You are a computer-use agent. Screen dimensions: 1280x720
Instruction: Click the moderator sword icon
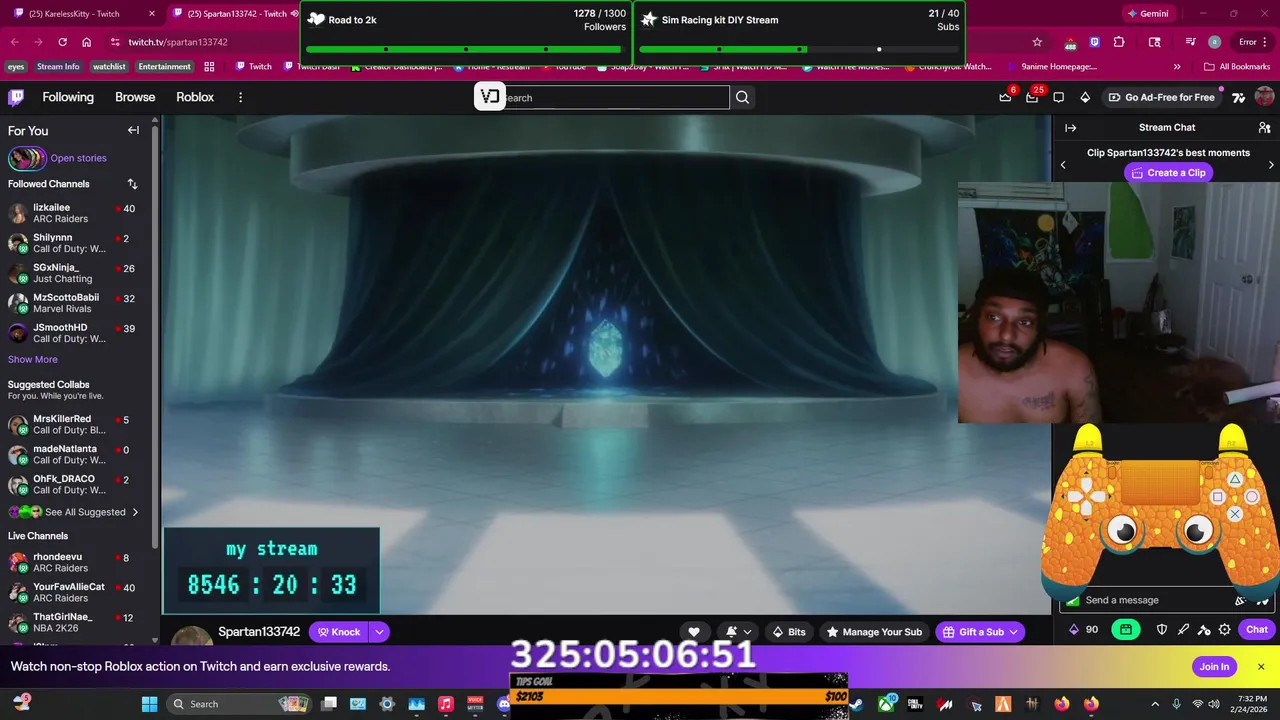[1183, 629]
